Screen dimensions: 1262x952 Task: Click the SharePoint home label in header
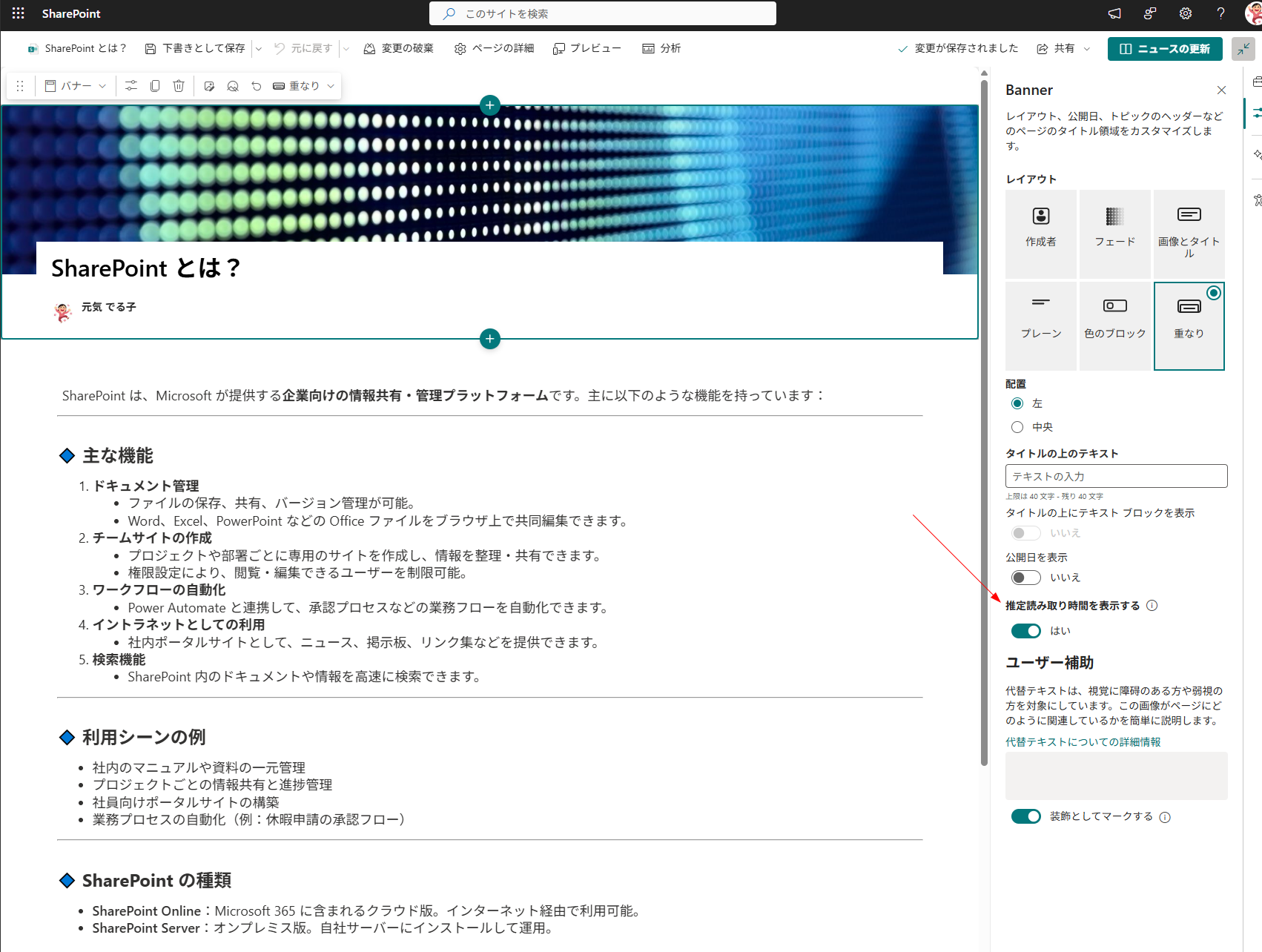(x=71, y=13)
